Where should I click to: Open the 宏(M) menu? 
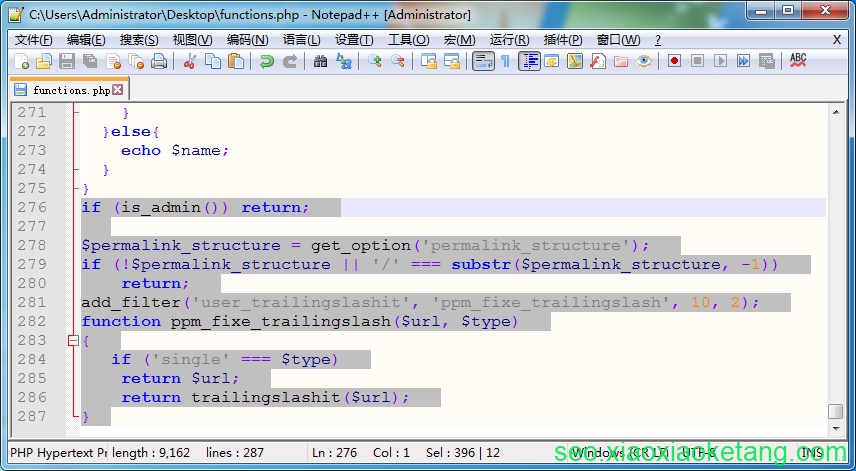coord(460,40)
